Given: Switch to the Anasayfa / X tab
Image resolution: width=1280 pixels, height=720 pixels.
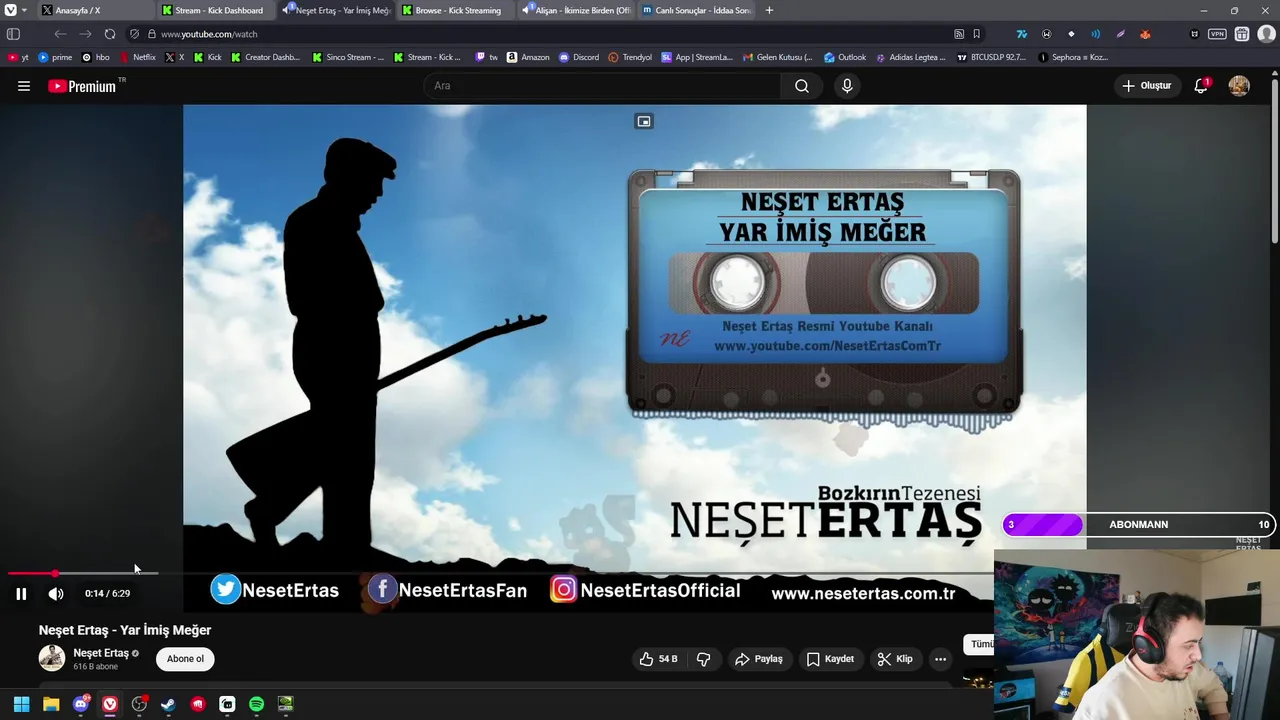Looking at the screenshot, I should click(95, 10).
